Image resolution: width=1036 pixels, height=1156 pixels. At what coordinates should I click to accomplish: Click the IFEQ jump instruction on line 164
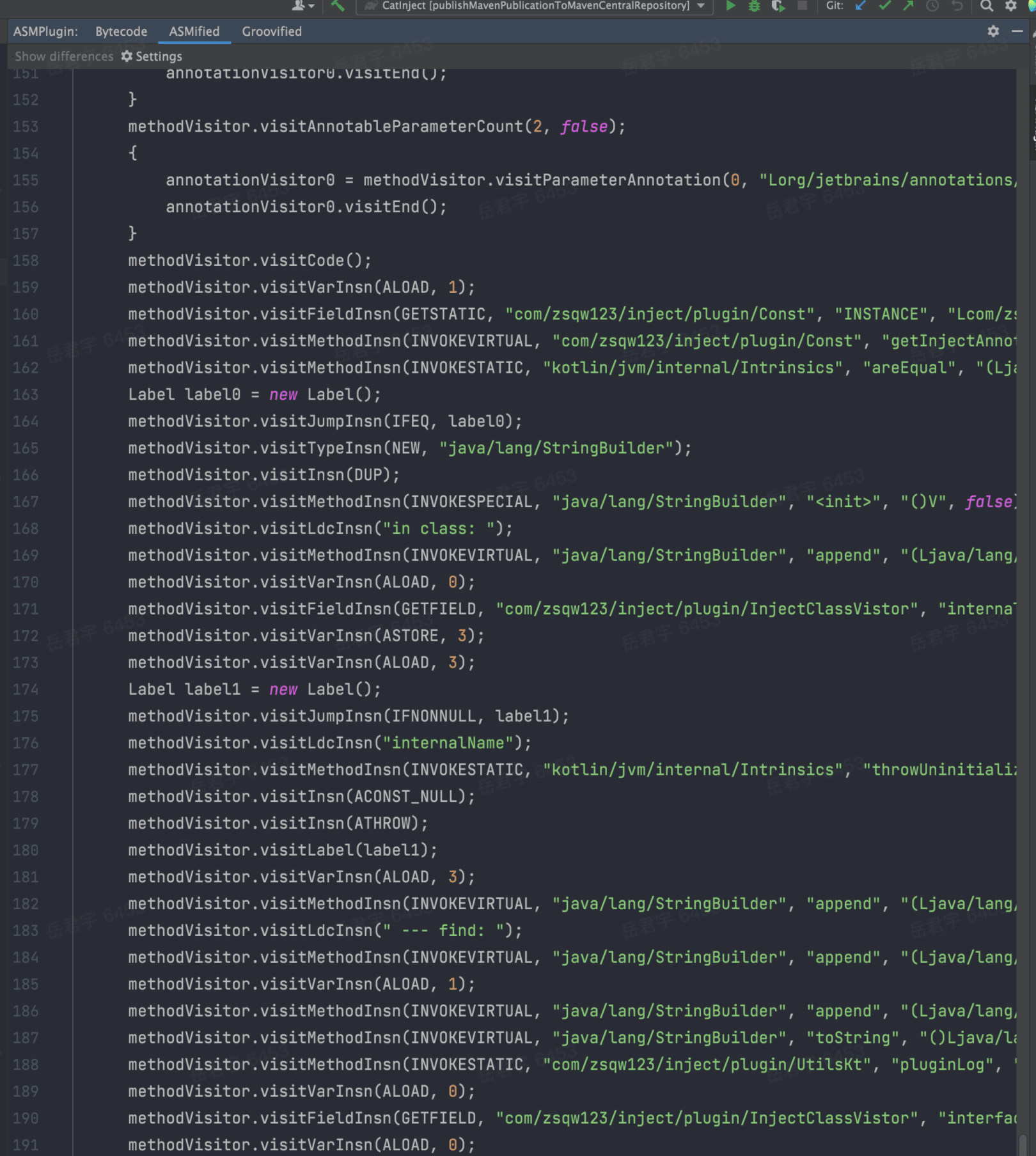coord(325,421)
